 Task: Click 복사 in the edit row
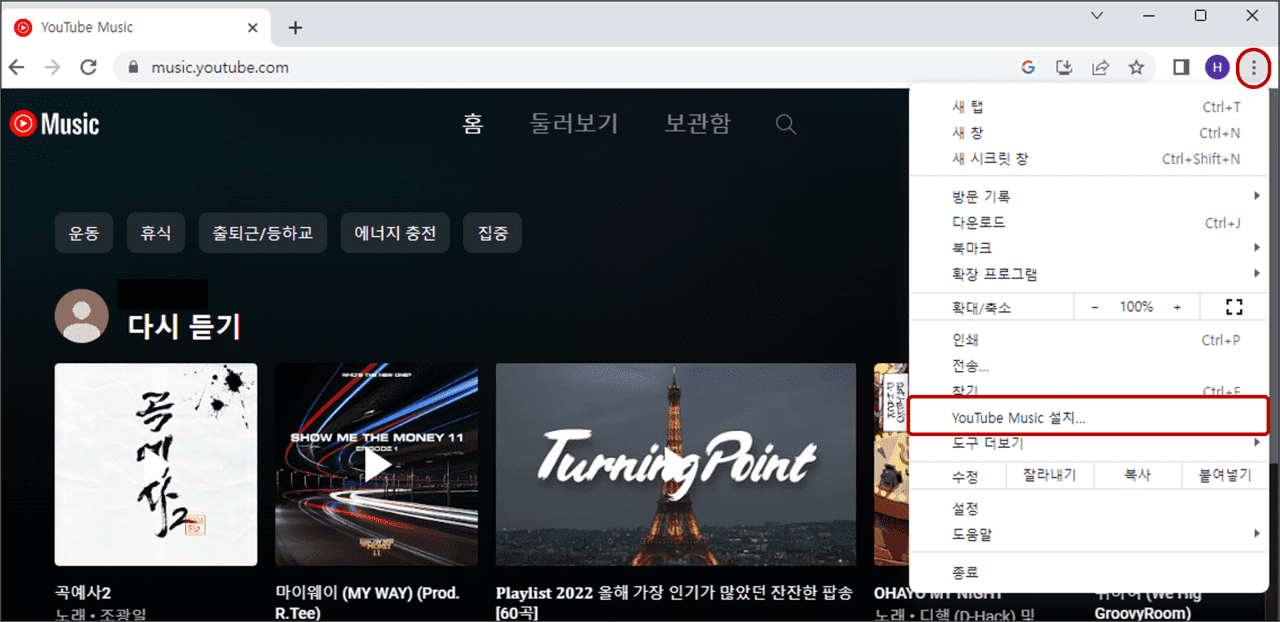(x=1138, y=476)
